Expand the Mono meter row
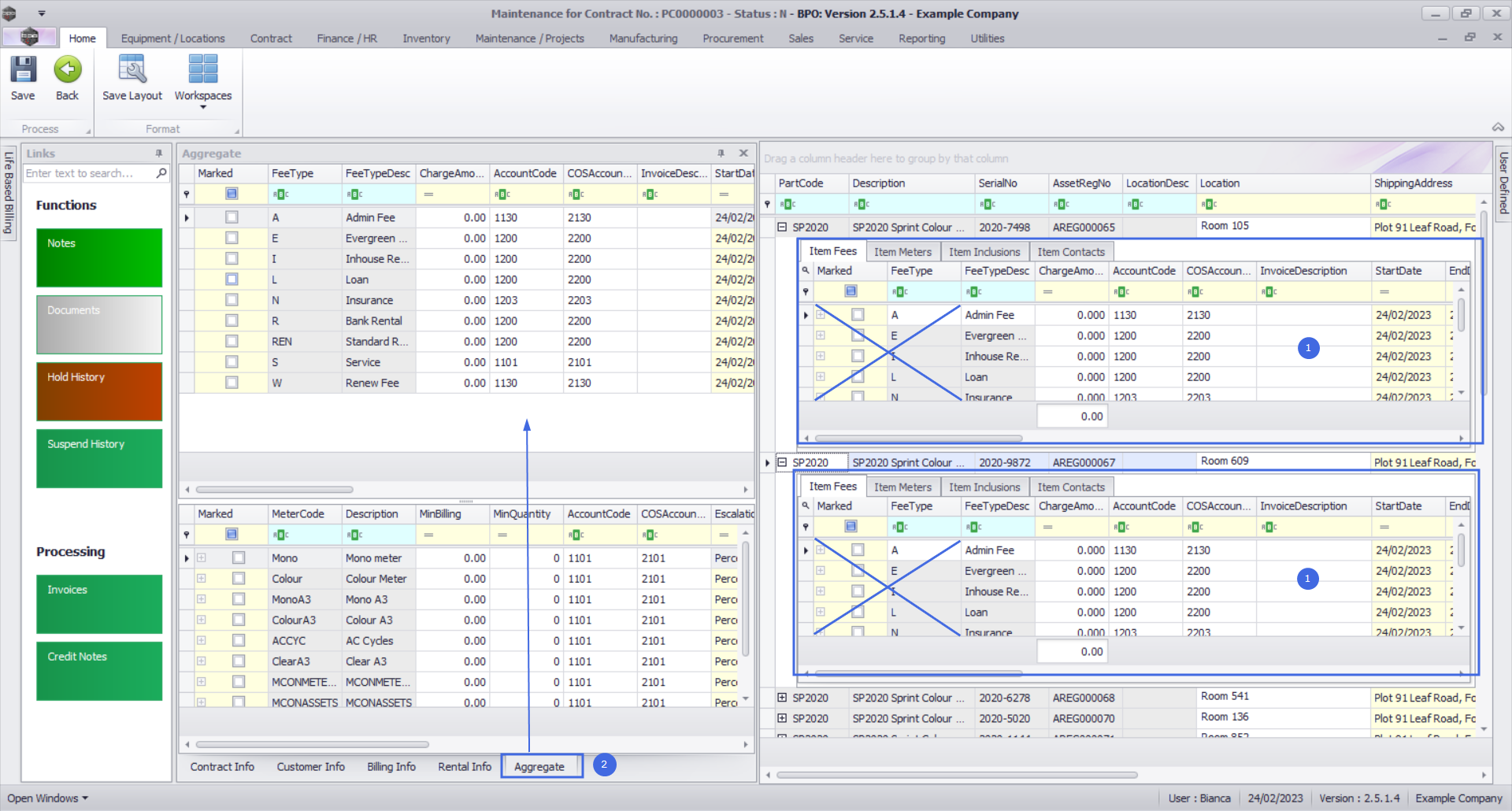The width and height of the screenshot is (1512, 811). 202,558
